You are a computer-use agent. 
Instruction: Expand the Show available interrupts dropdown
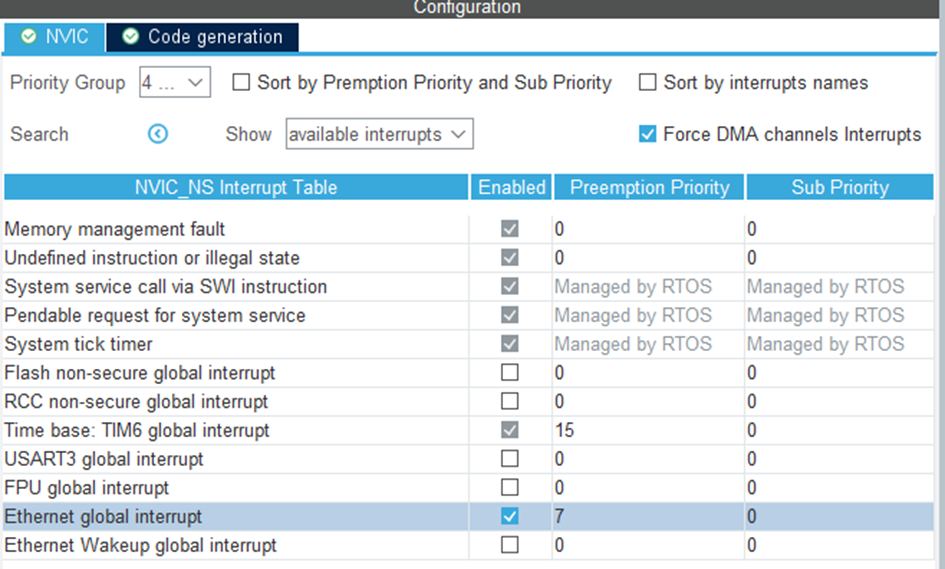379,134
